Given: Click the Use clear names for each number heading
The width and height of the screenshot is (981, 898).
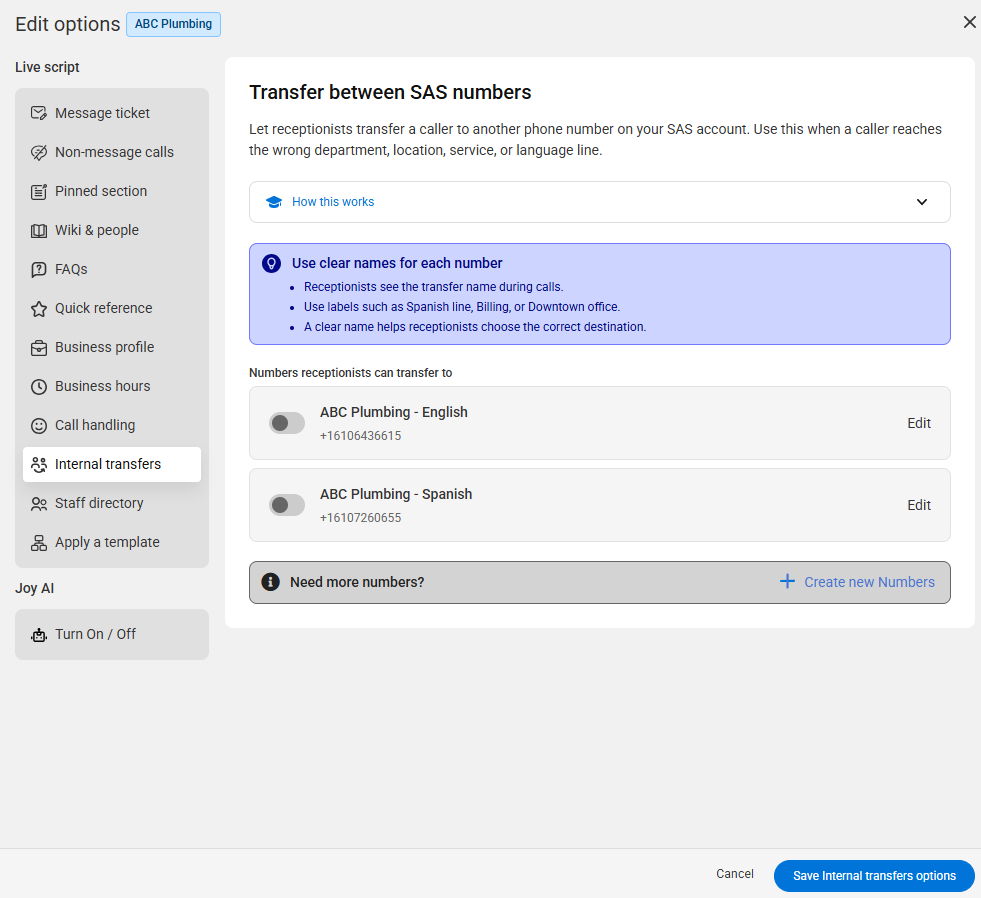Looking at the screenshot, I should point(397,263).
